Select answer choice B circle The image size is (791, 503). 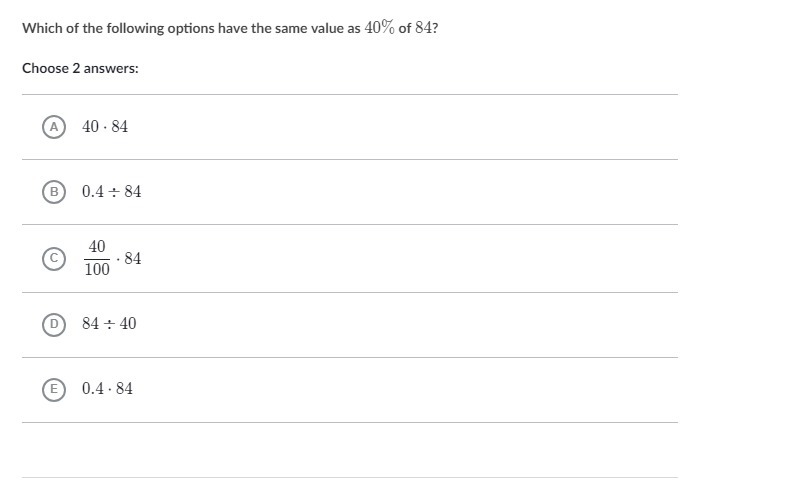pyautogui.click(x=54, y=192)
